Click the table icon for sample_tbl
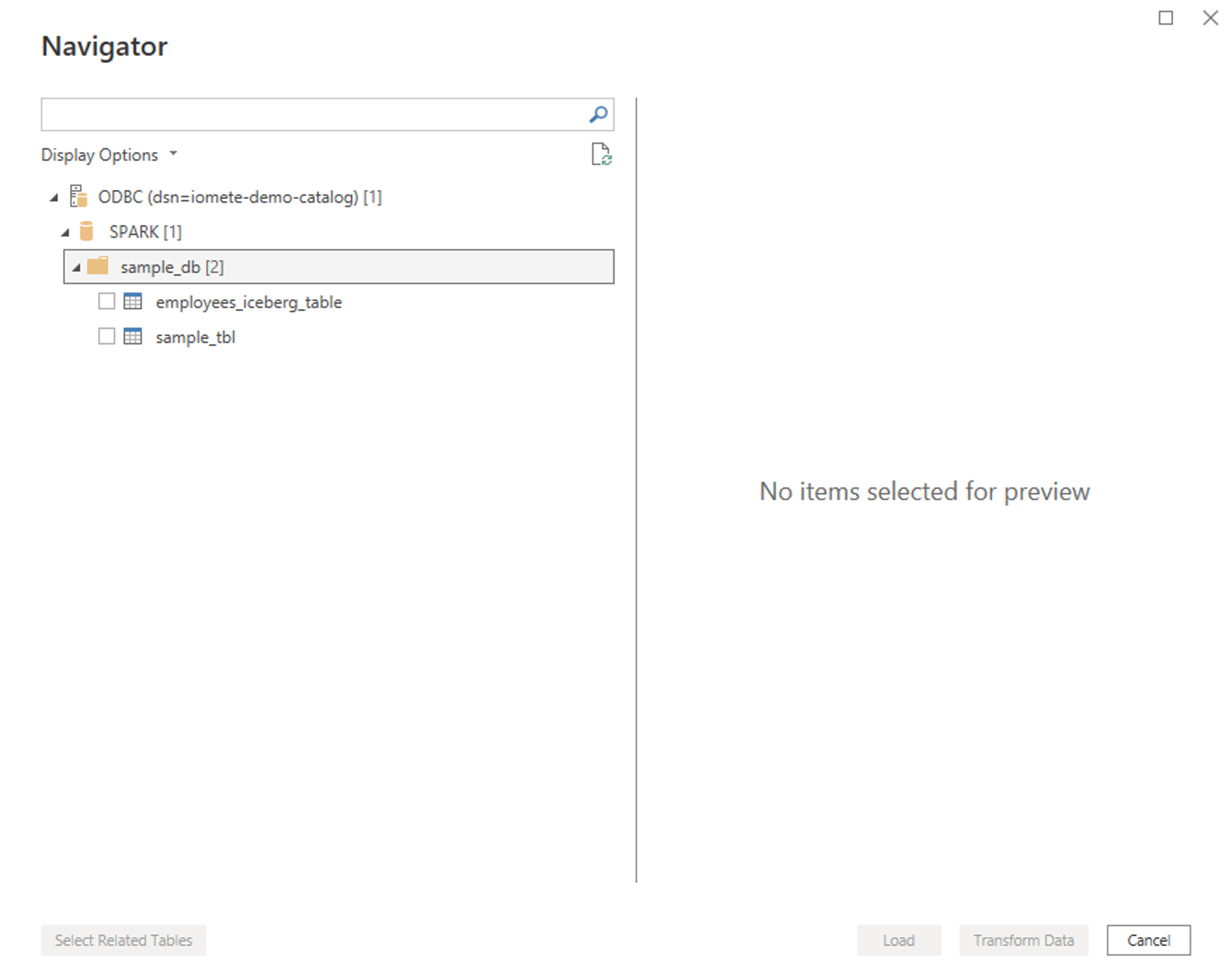The width and height of the screenshot is (1232, 979). [133, 337]
